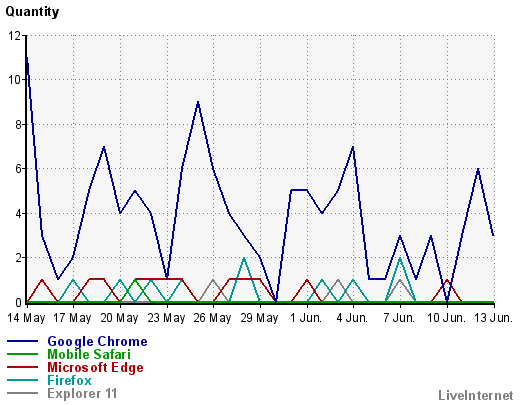Click the Google Chrome legend label
520x405 pixels.
[97, 341]
